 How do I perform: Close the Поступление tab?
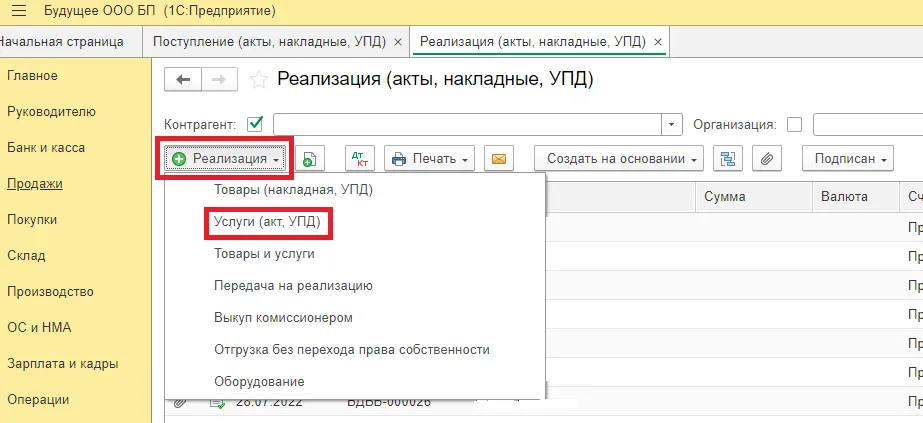click(397, 42)
